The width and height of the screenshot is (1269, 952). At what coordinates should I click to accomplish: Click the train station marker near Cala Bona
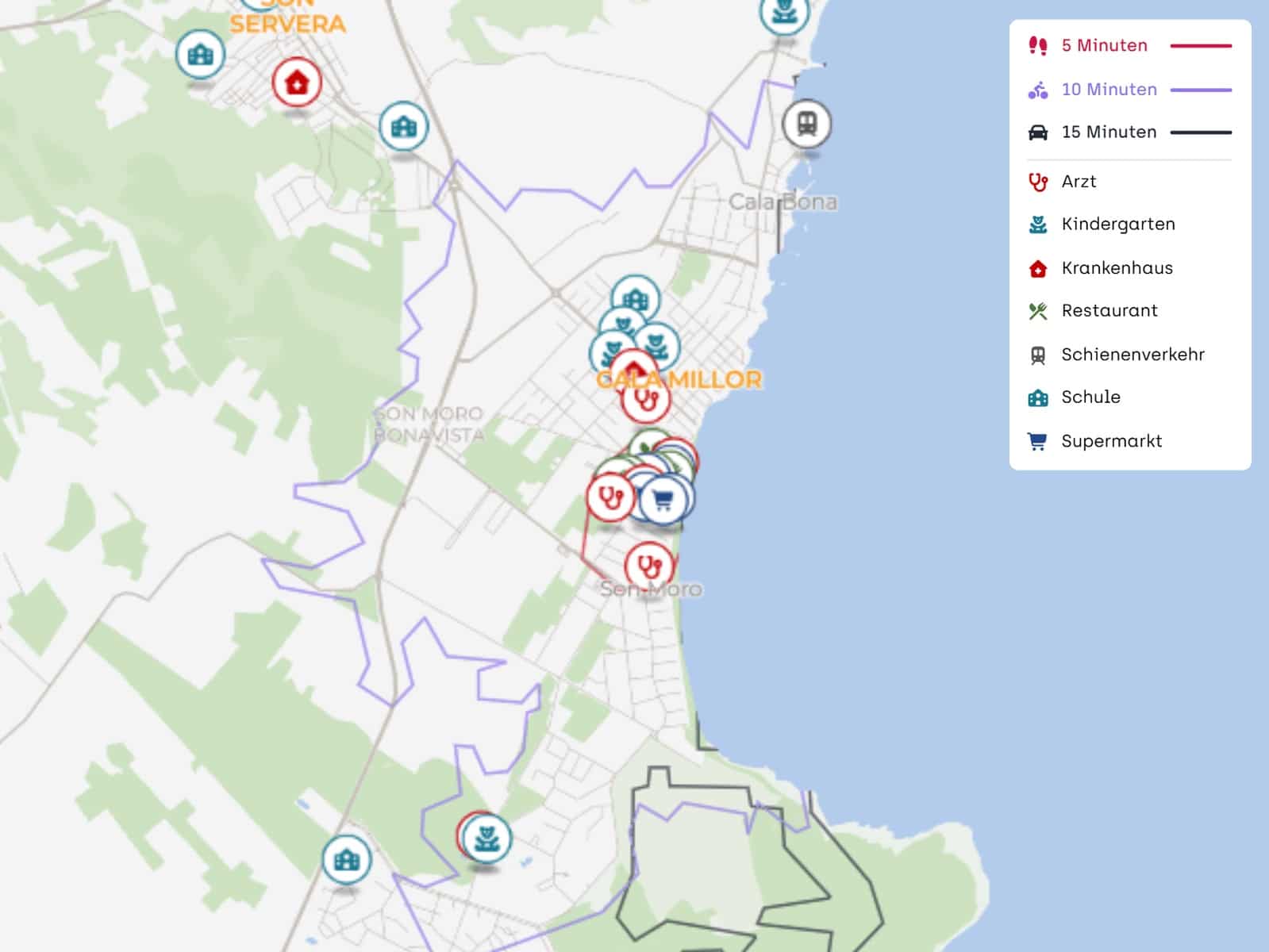pos(806,124)
